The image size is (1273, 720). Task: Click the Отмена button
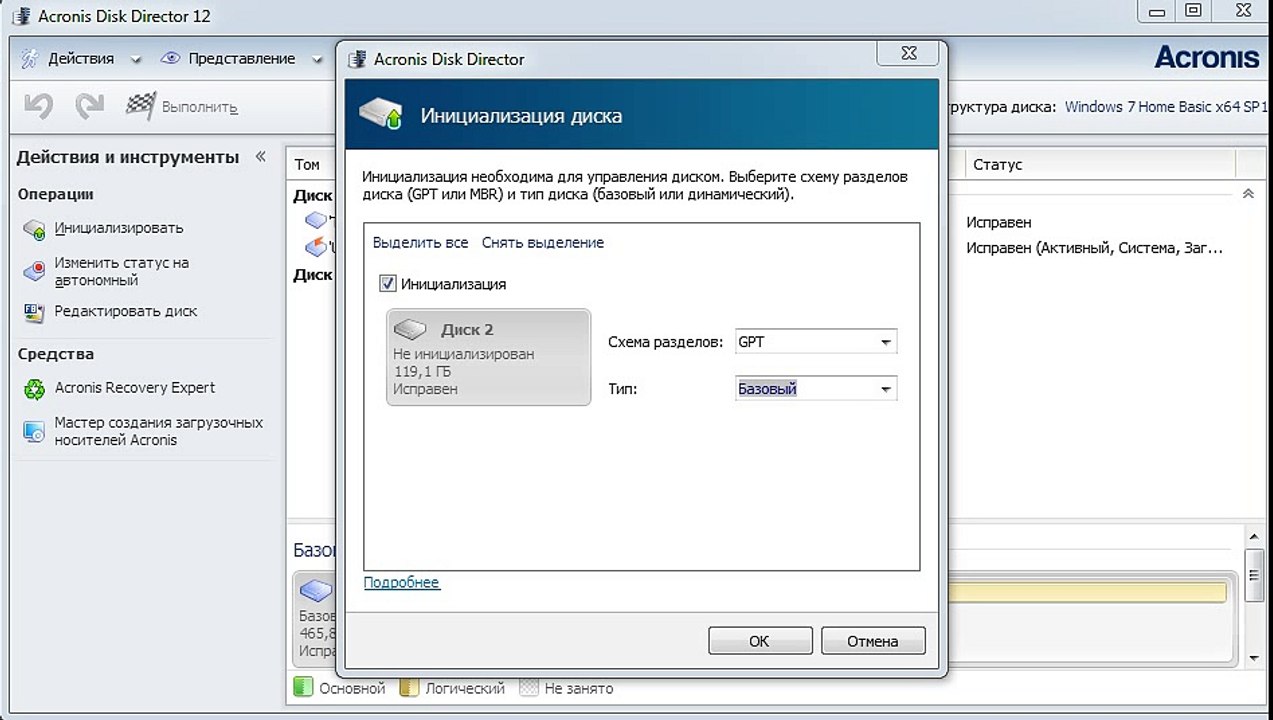point(873,641)
